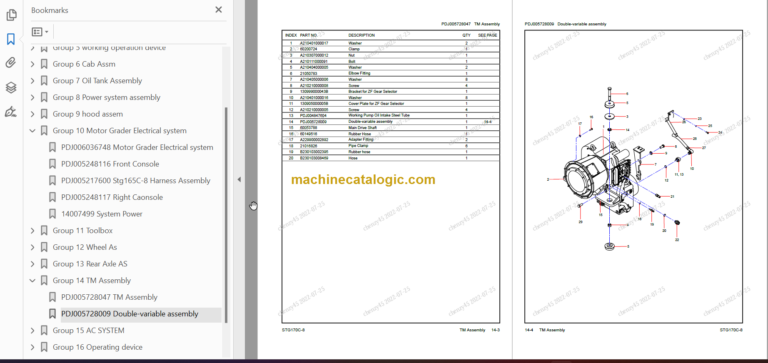This screenshot has height=363, width=768.
Task: Open bookmark Group 11 Toolbox
Action: pyautogui.click(x=82, y=230)
